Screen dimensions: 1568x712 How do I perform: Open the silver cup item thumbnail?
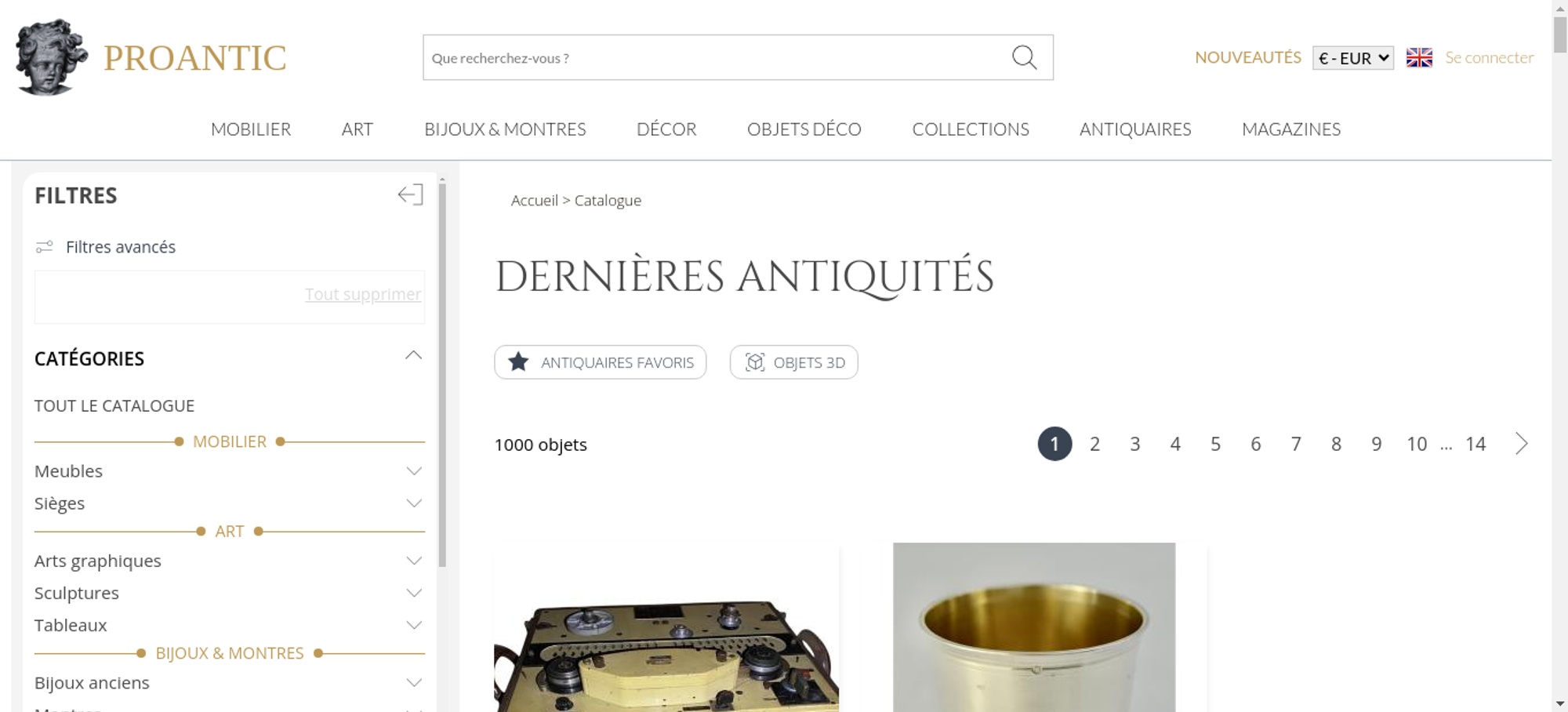pos(1034,627)
